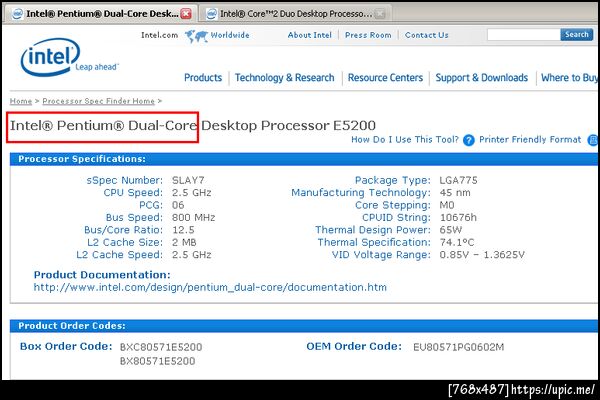Click the Bus/Core Ratio value 12.5
Screen dimensions: 600x400
click(x=183, y=230)
